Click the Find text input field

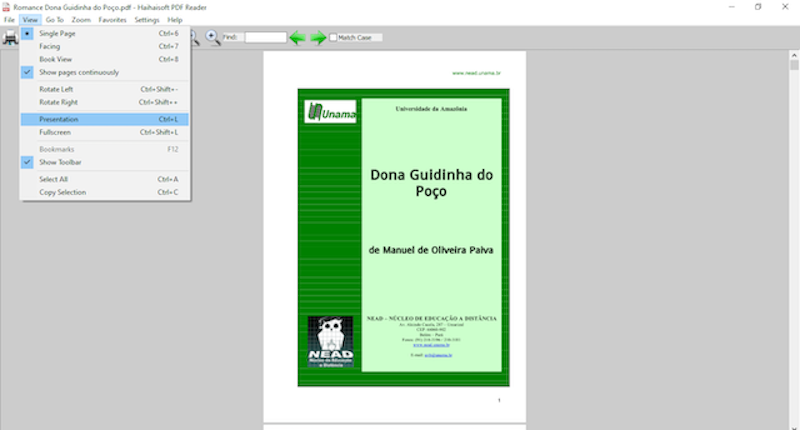coord(265,37)
